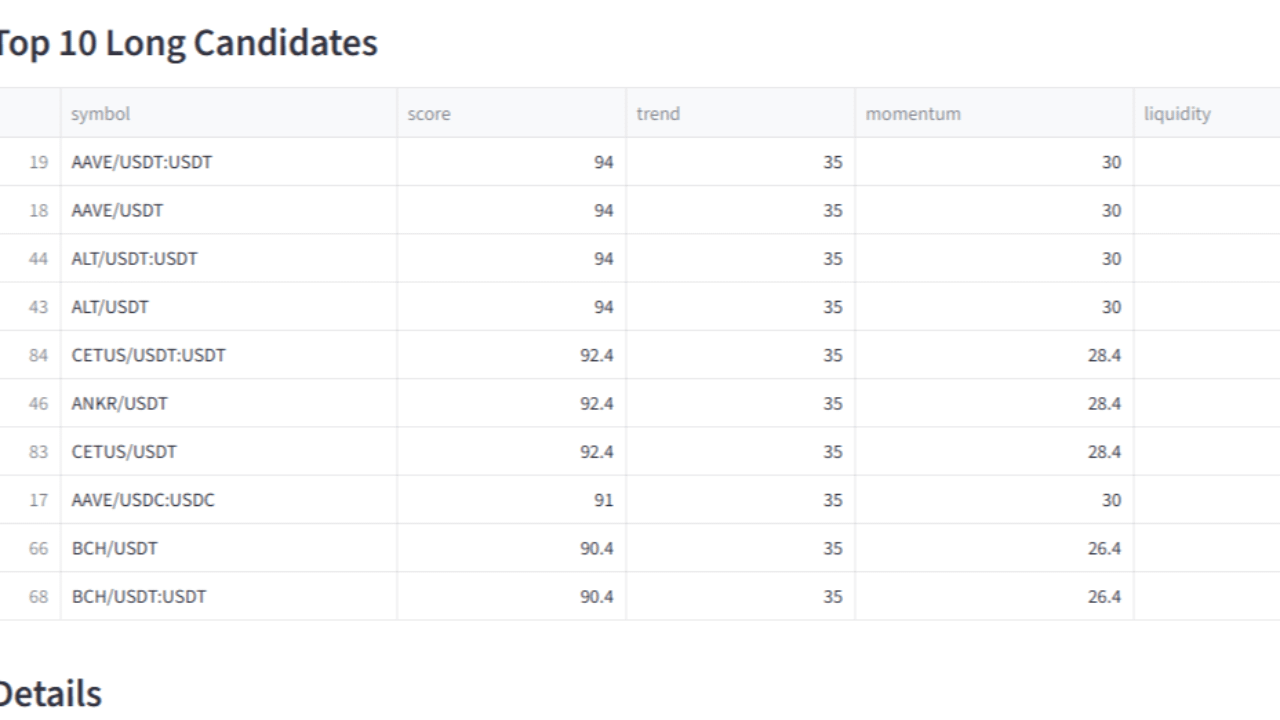Click the Top 10 Long Candidates heading
Image resolution: width=1280 pixels, height=720 pixels.
tap(187, 43)
